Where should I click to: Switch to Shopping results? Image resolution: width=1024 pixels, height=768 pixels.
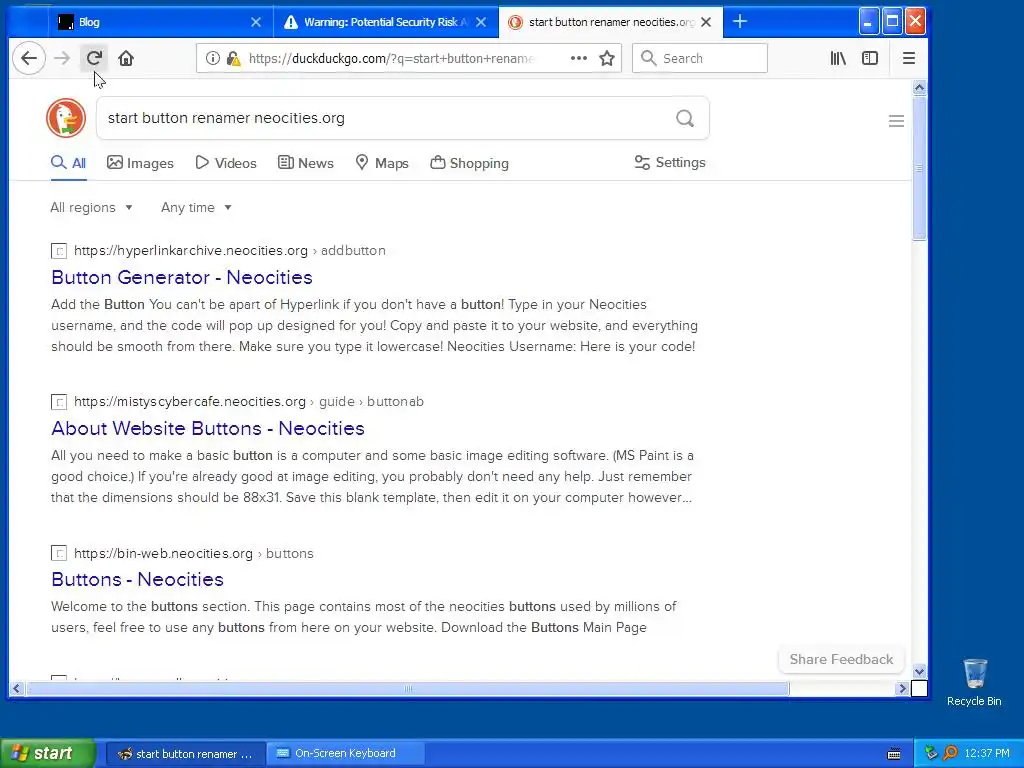[470, 163]
